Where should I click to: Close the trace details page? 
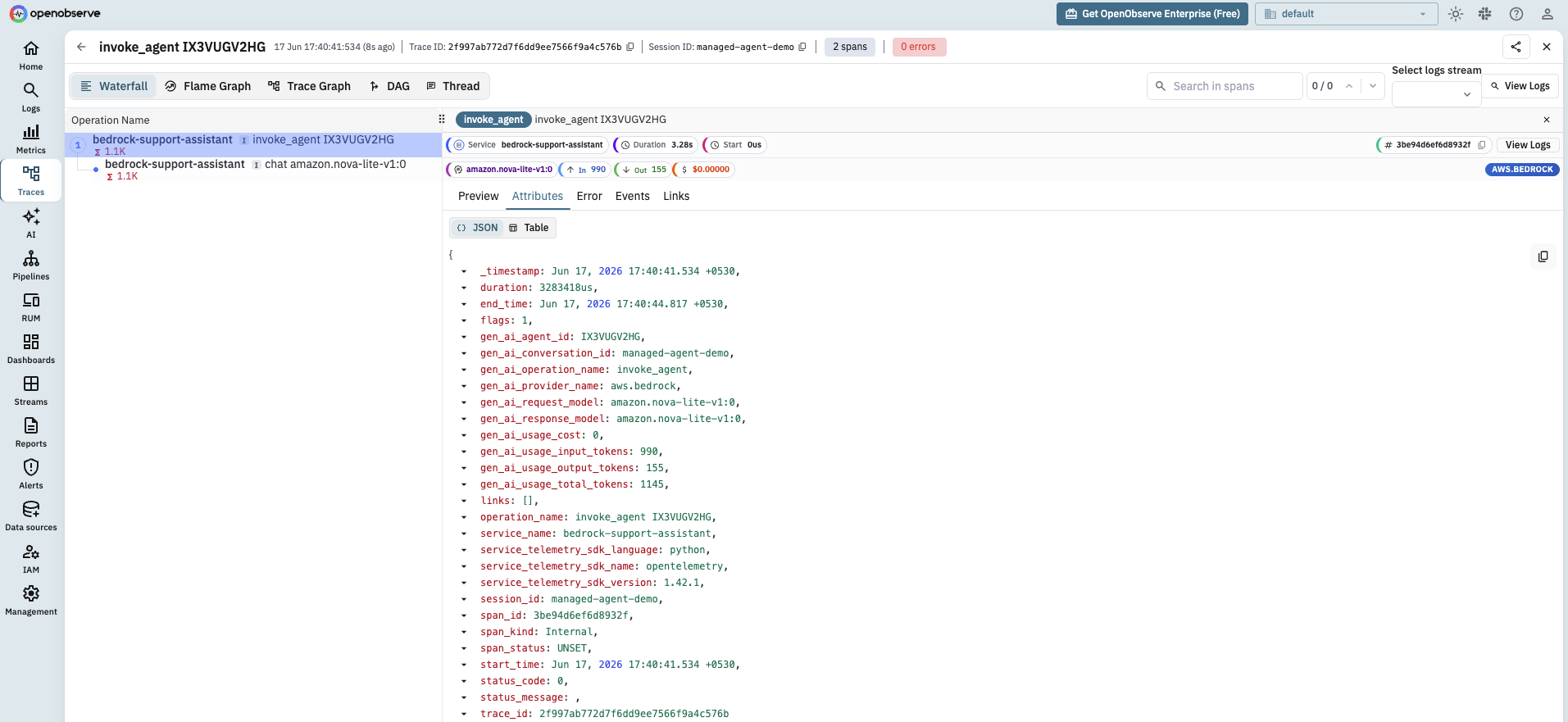coord(1547,47)
